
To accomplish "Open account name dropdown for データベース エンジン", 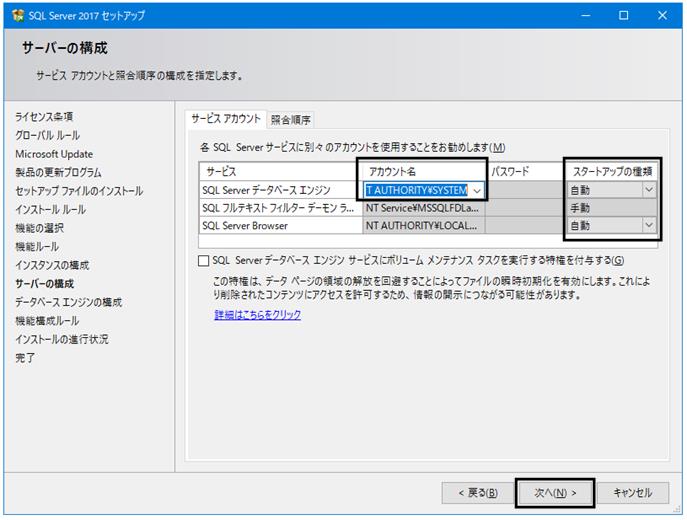I will (477, 191).
